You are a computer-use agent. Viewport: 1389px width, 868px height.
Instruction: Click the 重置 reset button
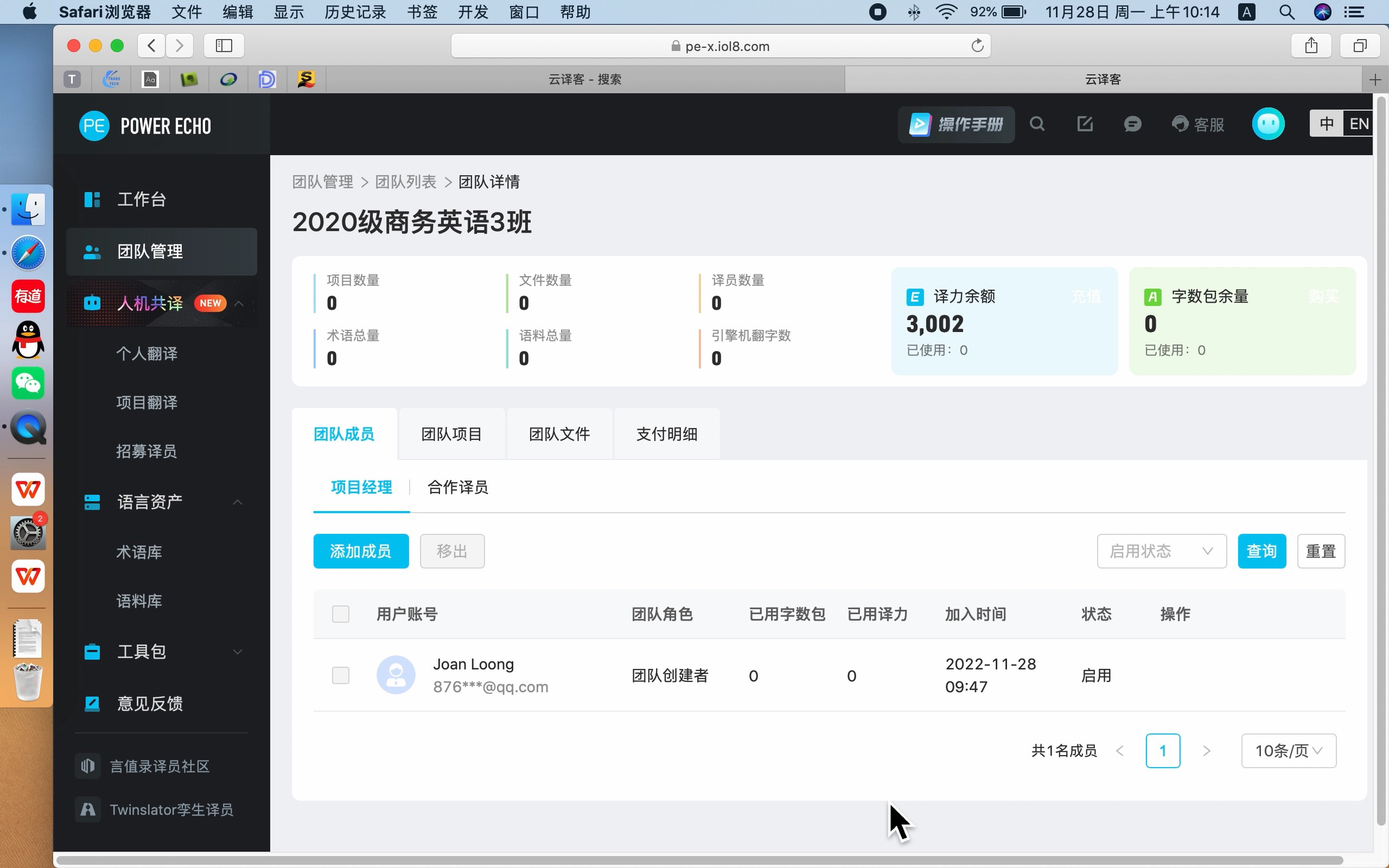(x=1321, y=551)
